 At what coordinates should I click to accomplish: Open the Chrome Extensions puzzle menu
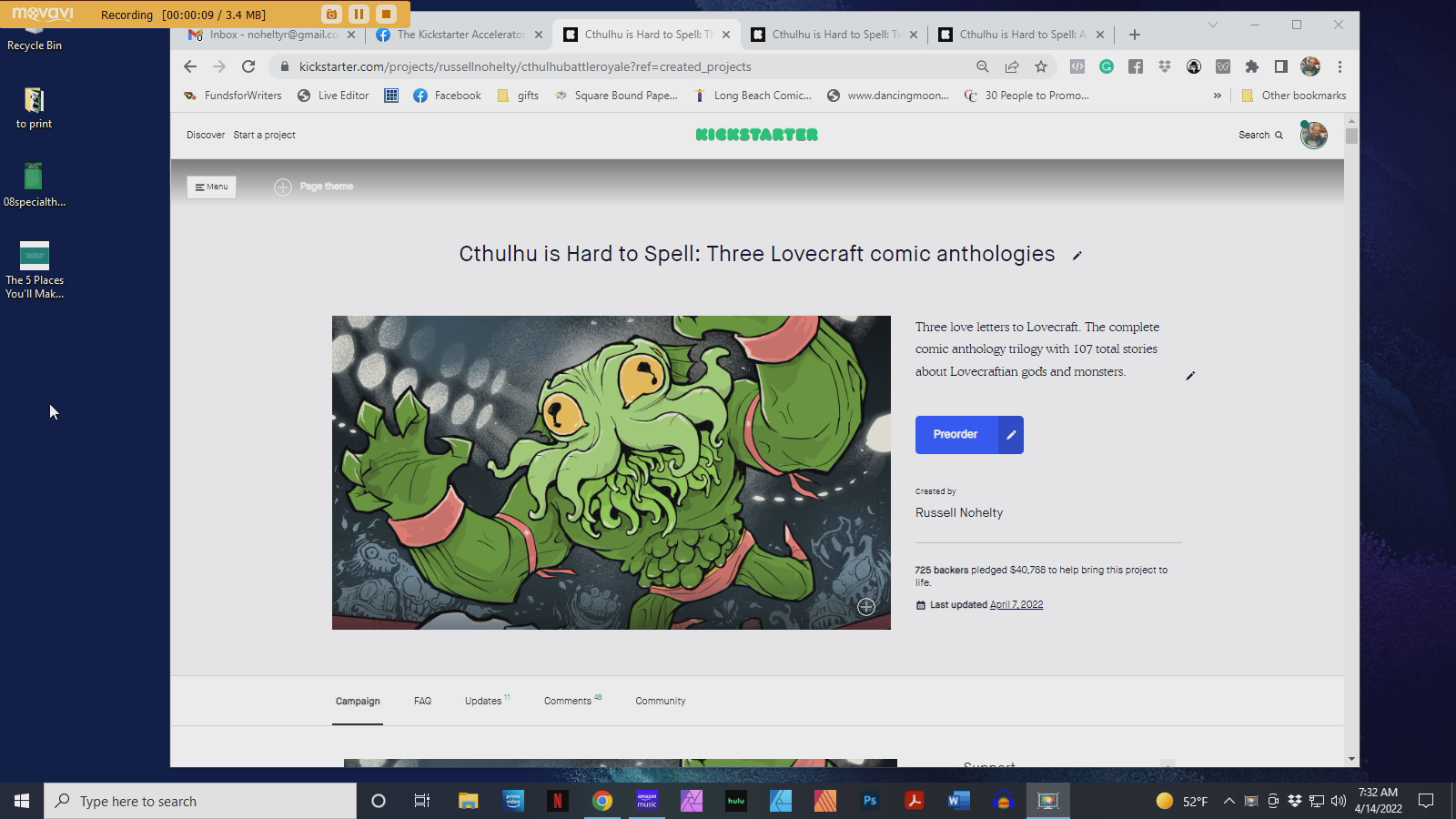tap(1252, 66)
